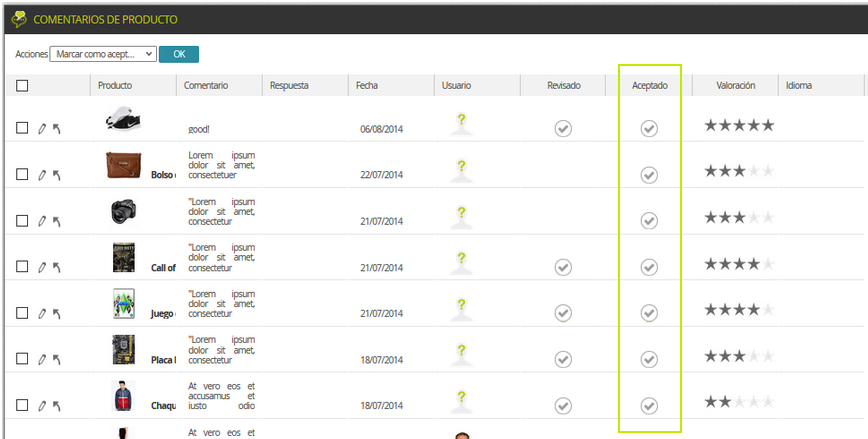Toggle the Aceptado checkmark on the Placa row
868x439 pixels.
click(649, 359)
